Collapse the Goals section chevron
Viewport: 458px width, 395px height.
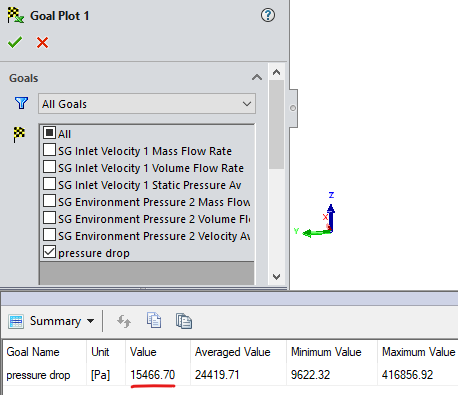pos(257,78)
